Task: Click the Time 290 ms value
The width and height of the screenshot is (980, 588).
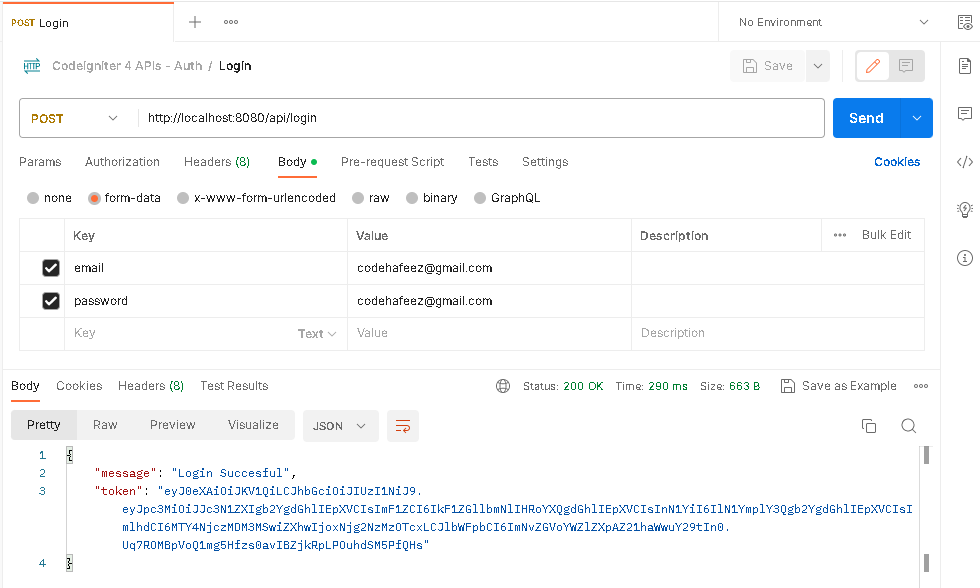Action: point(668,386)
